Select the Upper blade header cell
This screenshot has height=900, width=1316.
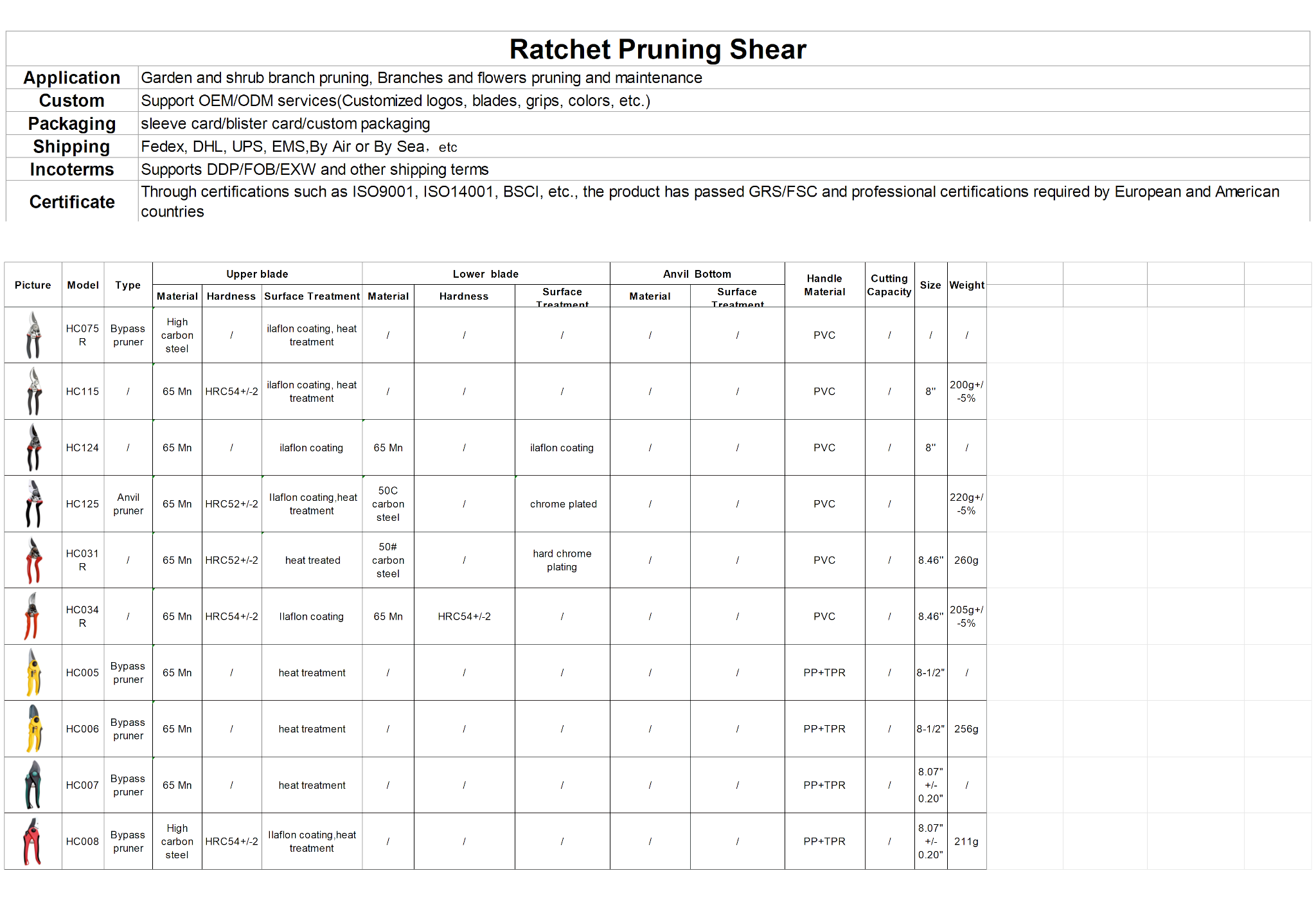click(x=257, y=274)
